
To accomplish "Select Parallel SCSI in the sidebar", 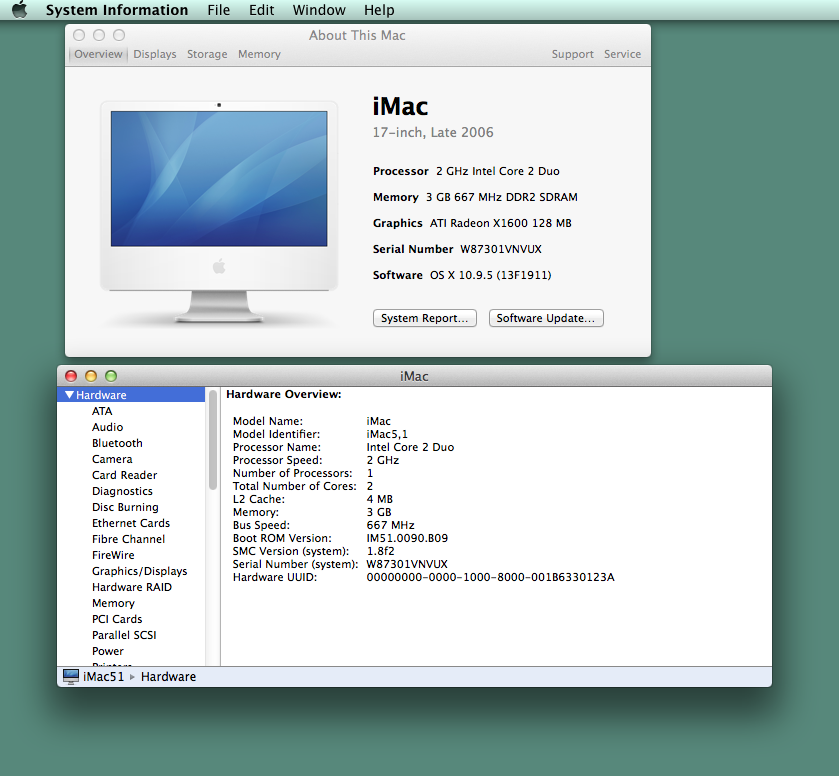I will (x=124, y=635).
